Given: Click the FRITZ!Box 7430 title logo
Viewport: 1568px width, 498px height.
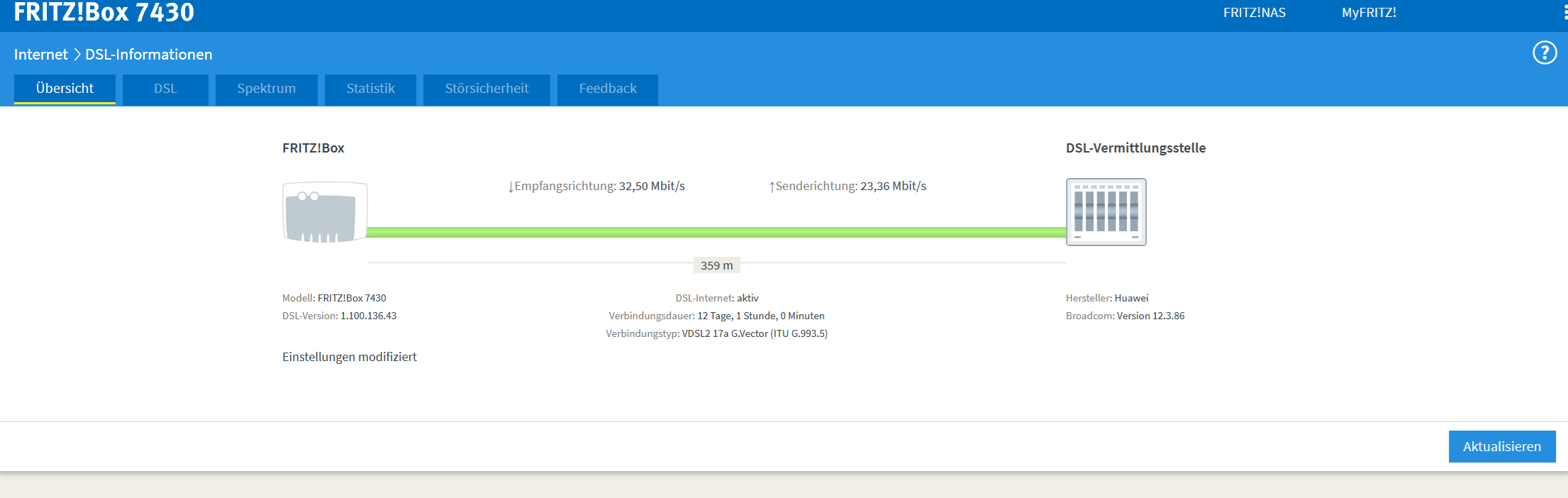Looking at the screenshot, I should pos(104,12).
